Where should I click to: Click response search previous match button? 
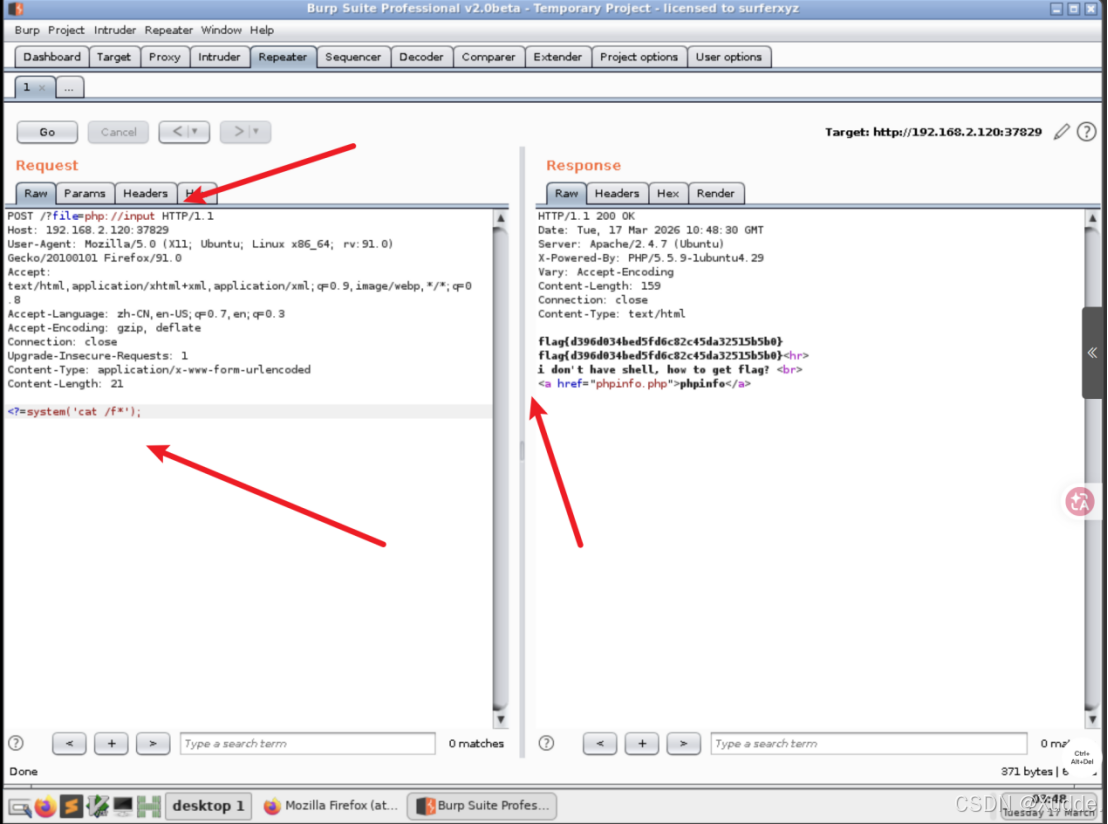600,743
